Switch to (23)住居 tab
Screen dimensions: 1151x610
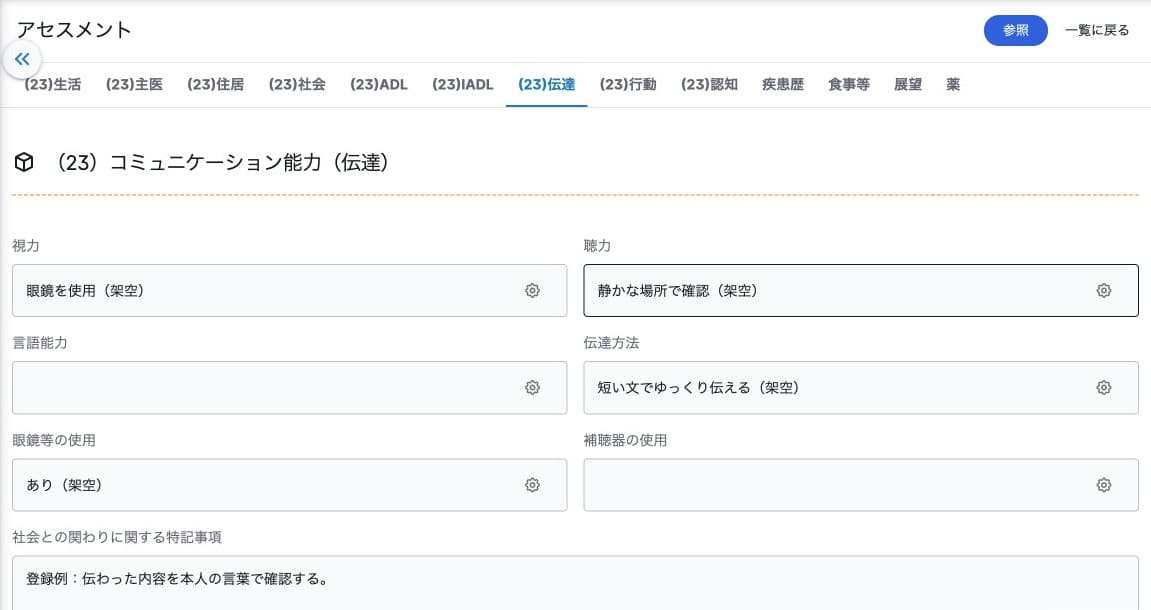216,84
